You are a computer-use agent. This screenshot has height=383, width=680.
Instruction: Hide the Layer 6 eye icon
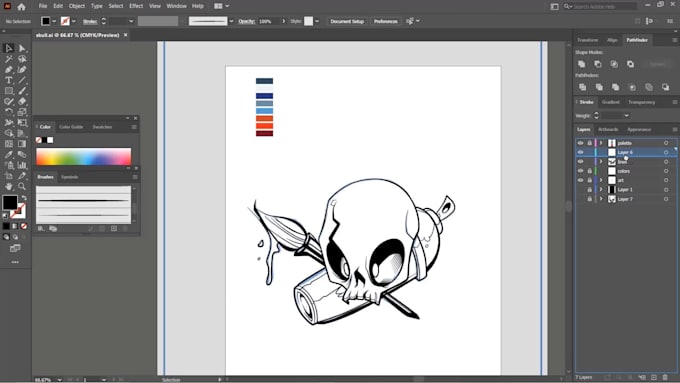tap(580, 152)
